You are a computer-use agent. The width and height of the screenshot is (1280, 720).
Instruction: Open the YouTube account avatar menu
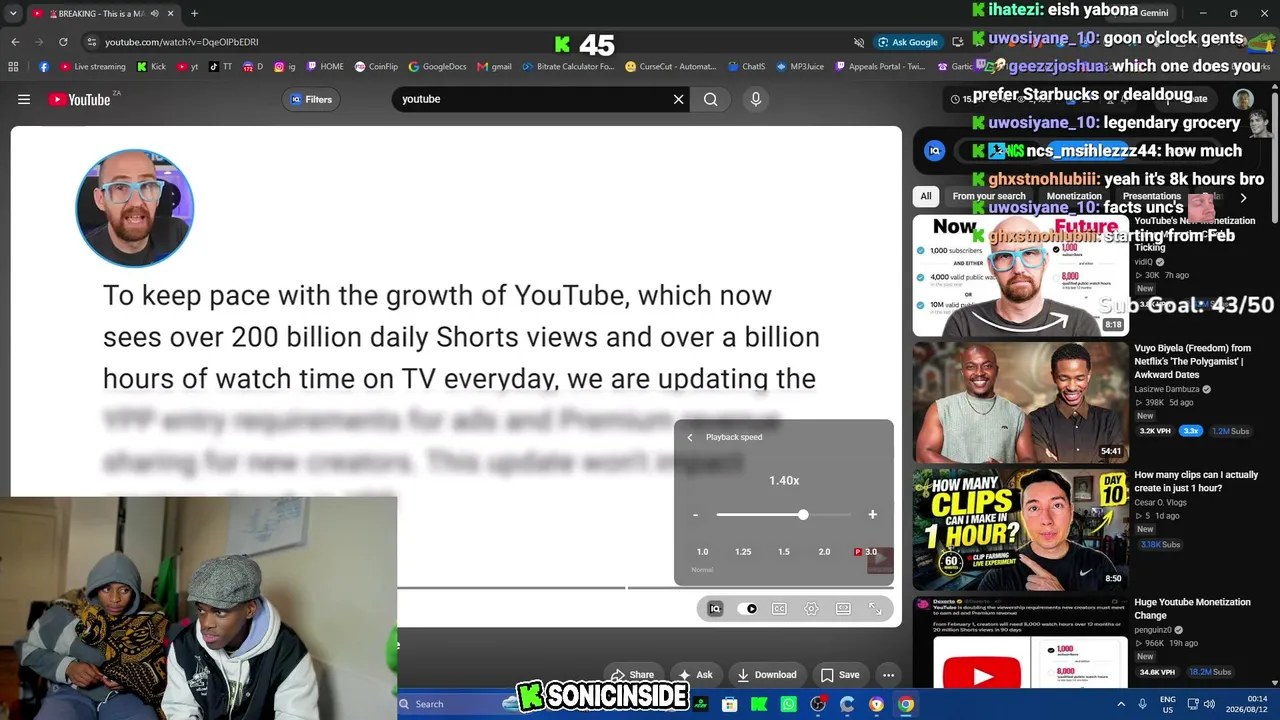click(1243, 99)
